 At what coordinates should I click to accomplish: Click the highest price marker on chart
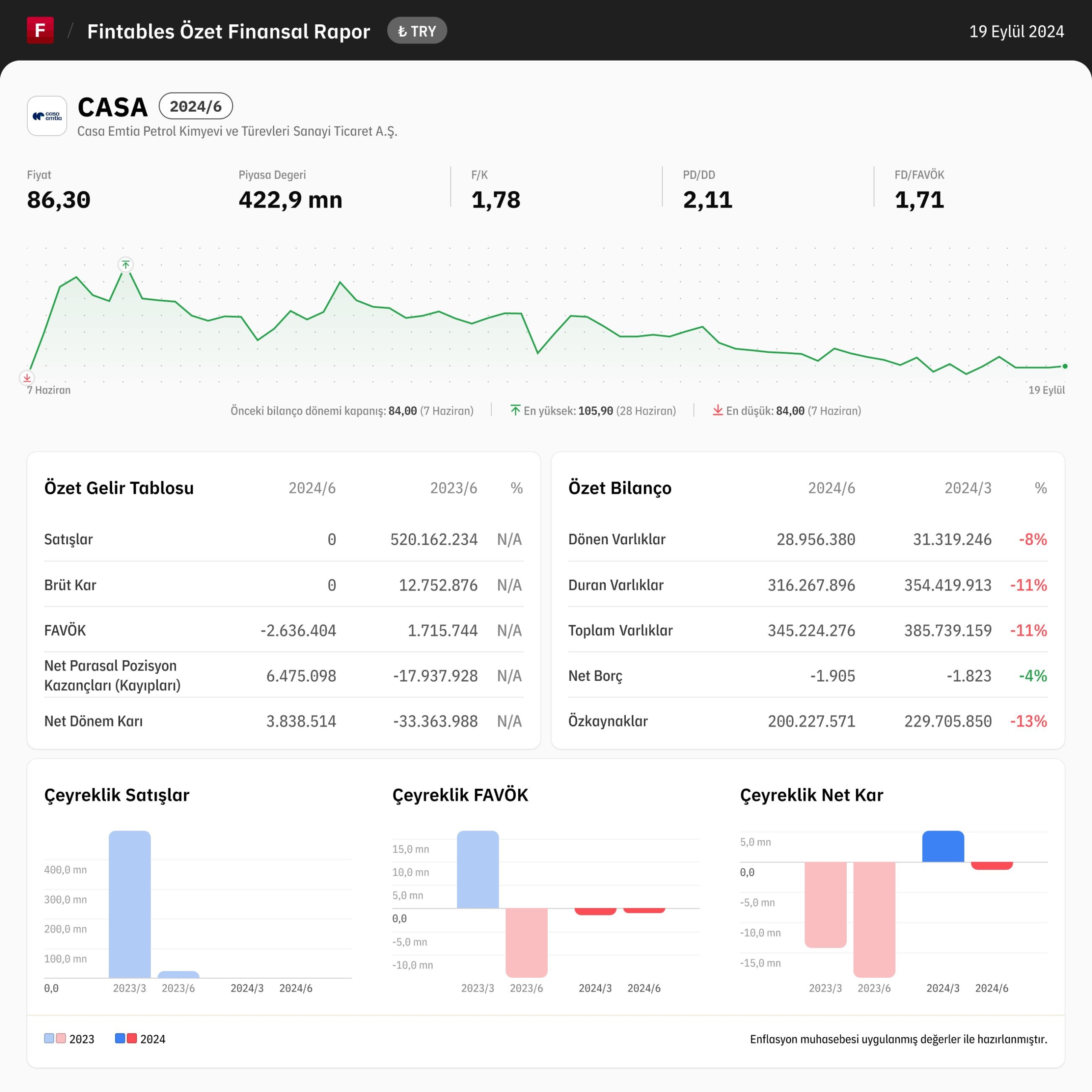[x=125, y=264]
